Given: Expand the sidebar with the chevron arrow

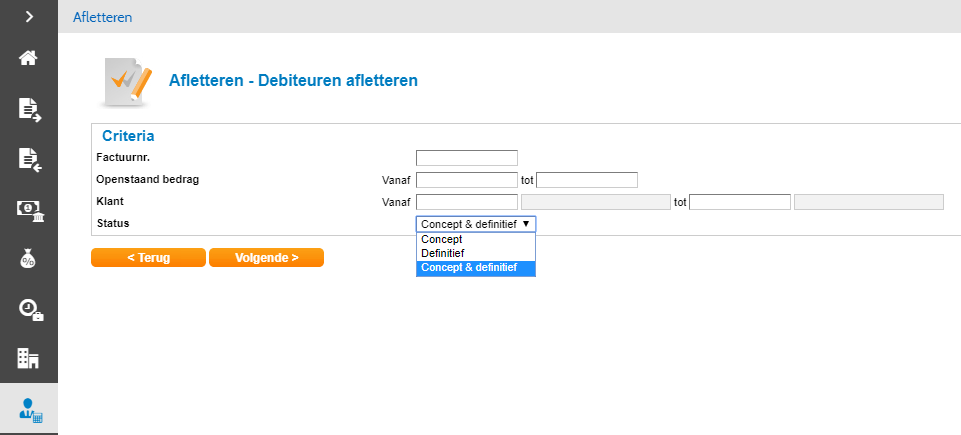Looking at the screenshot, I should click(x=29, y=17).
